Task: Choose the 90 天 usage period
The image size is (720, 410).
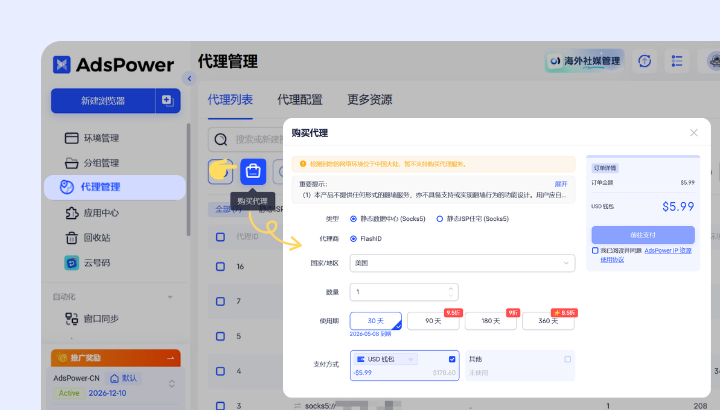Action: tap(433, 321)
